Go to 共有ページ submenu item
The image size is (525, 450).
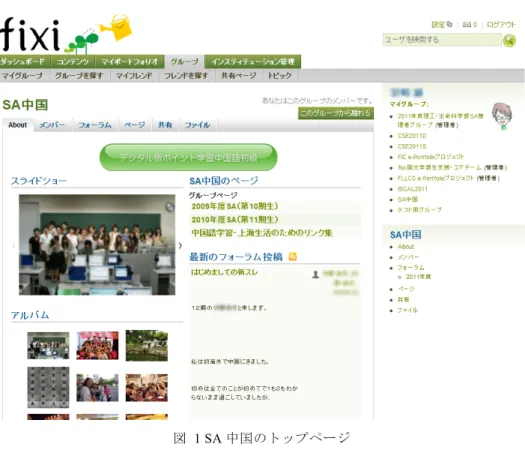pyautogui.click(x=238, y=76)
